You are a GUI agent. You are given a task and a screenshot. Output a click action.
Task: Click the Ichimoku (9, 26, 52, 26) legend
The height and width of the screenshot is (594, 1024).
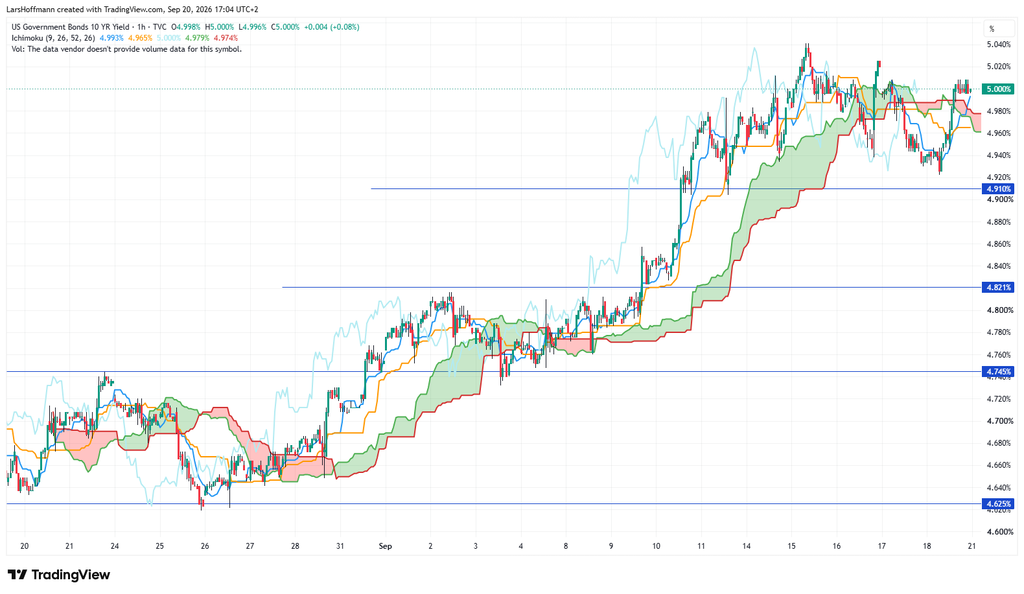(53, 38)
